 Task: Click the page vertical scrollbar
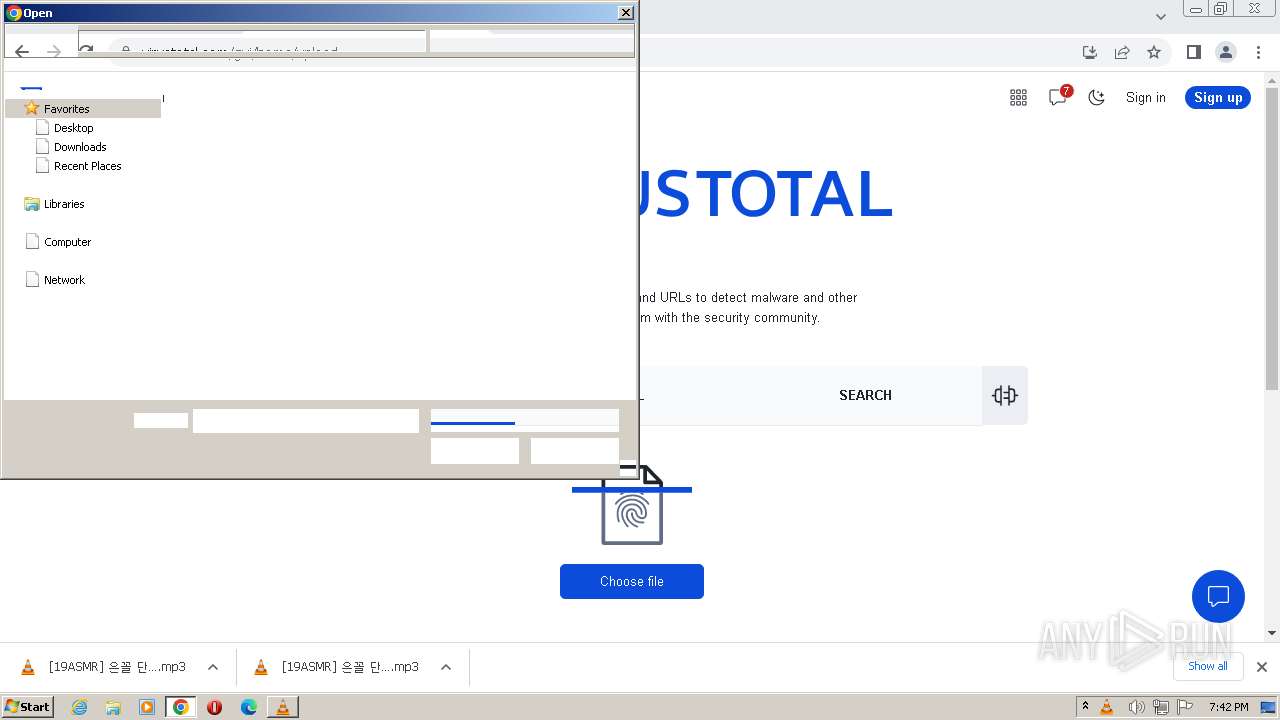(x=1272, y=240)
